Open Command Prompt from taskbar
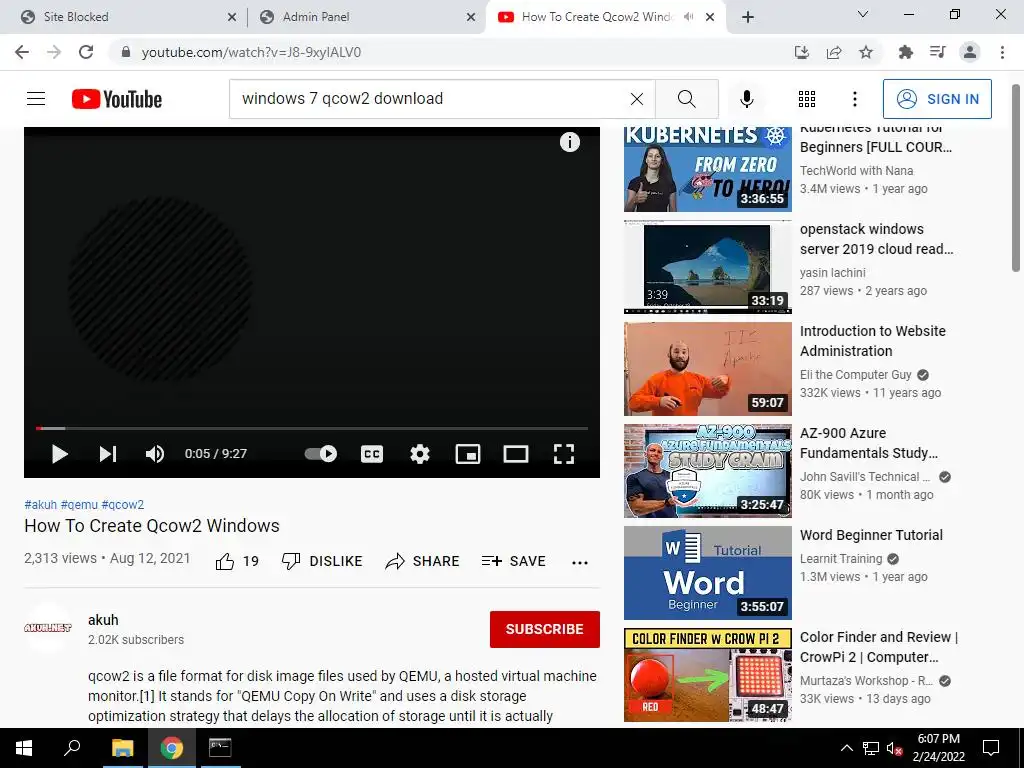 [x=219, y=748]
